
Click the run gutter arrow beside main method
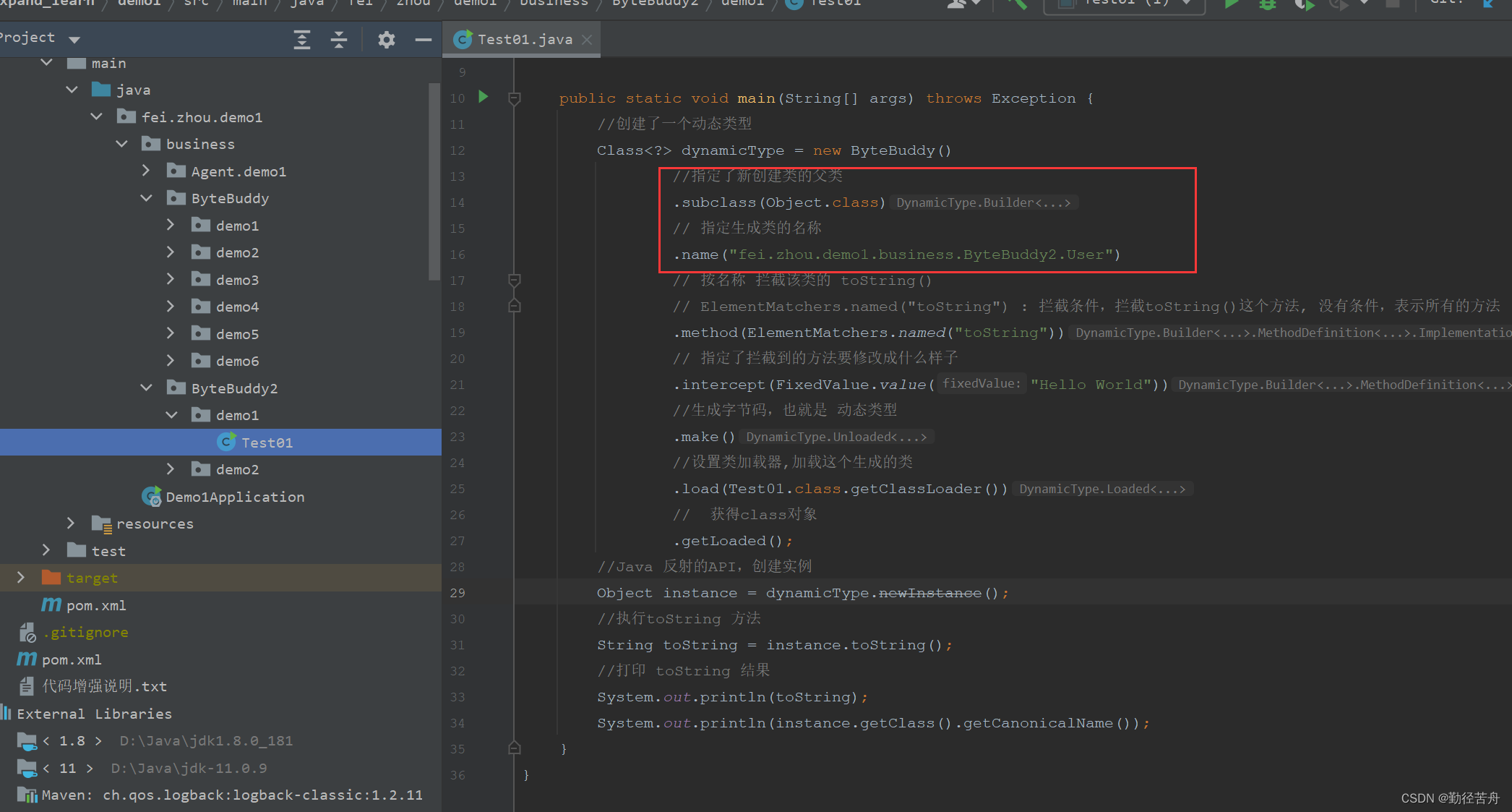(x=484, y=97)
